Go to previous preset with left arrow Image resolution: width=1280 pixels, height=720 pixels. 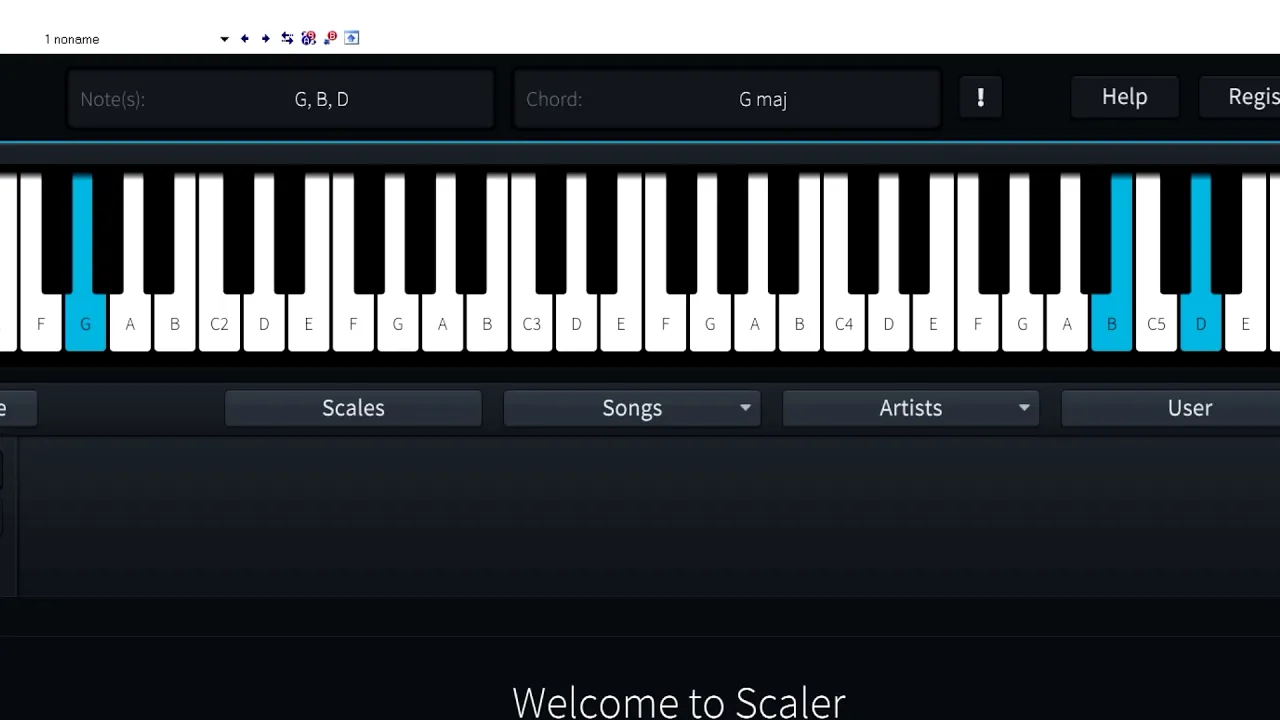[245, 39]
